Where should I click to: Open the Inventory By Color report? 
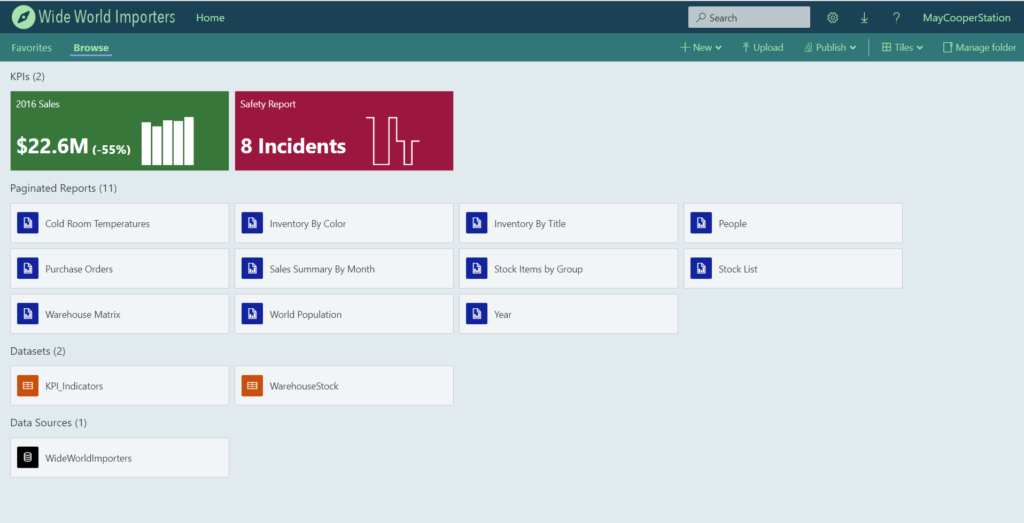(x=344, y=223)
